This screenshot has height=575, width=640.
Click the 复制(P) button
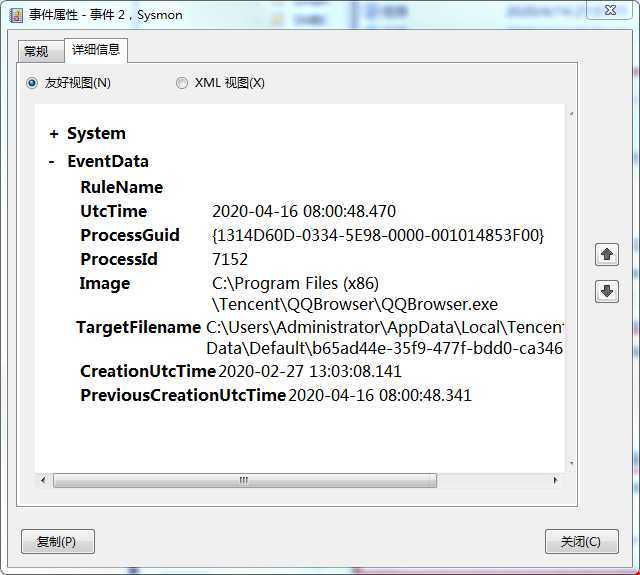(58, 542)
